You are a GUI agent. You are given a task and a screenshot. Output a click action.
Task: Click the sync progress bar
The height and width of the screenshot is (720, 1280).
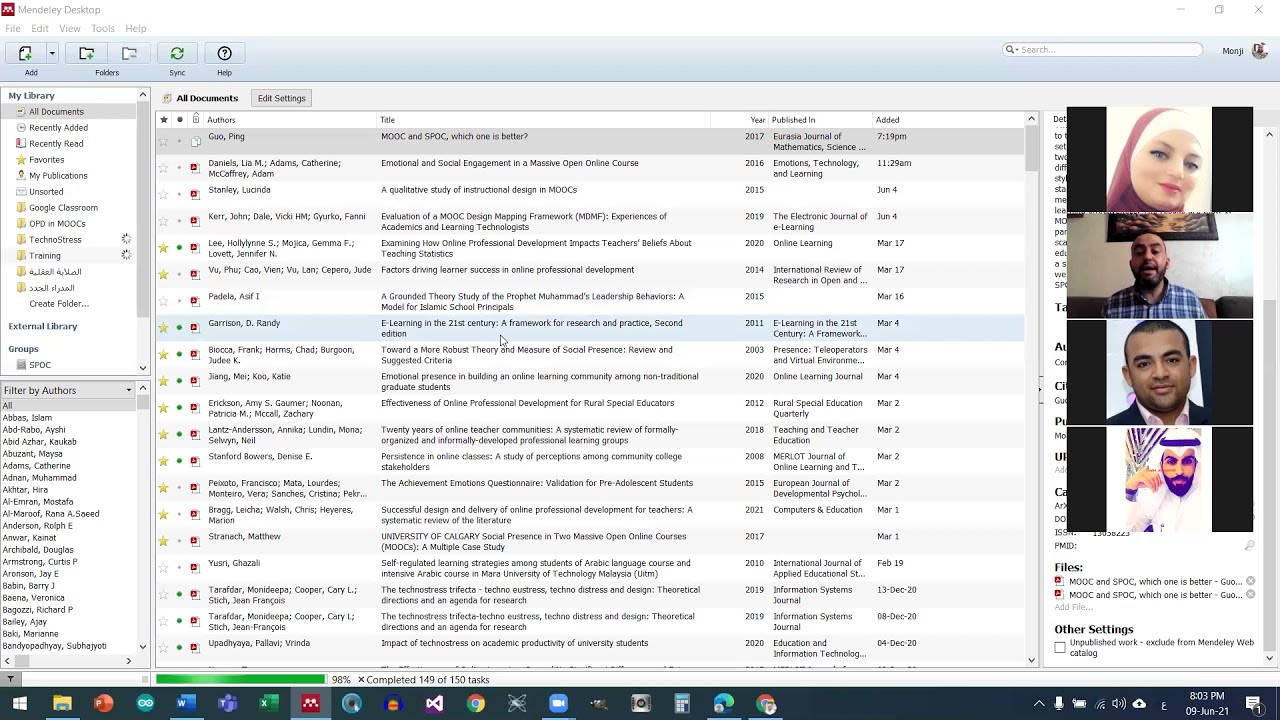[x=240, y=680]
